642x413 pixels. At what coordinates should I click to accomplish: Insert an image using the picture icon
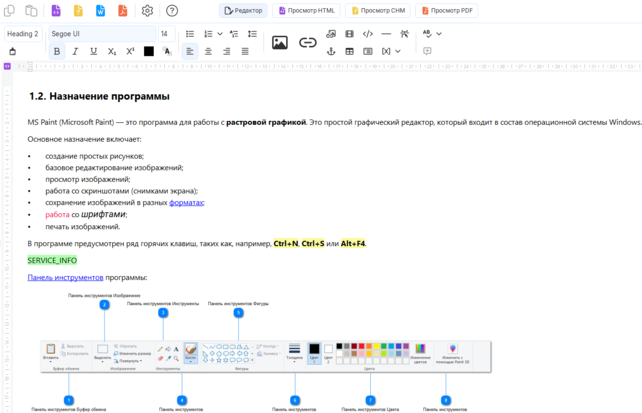(280, 42)
